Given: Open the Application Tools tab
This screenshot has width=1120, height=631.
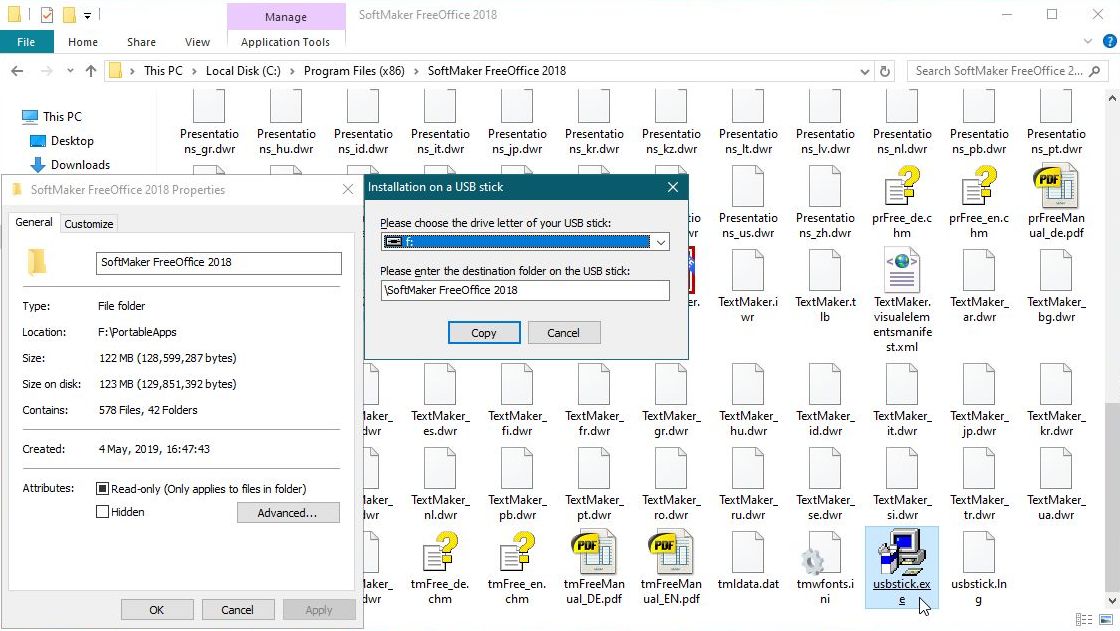Looking at the screenshot, I should tap(285, 41).
